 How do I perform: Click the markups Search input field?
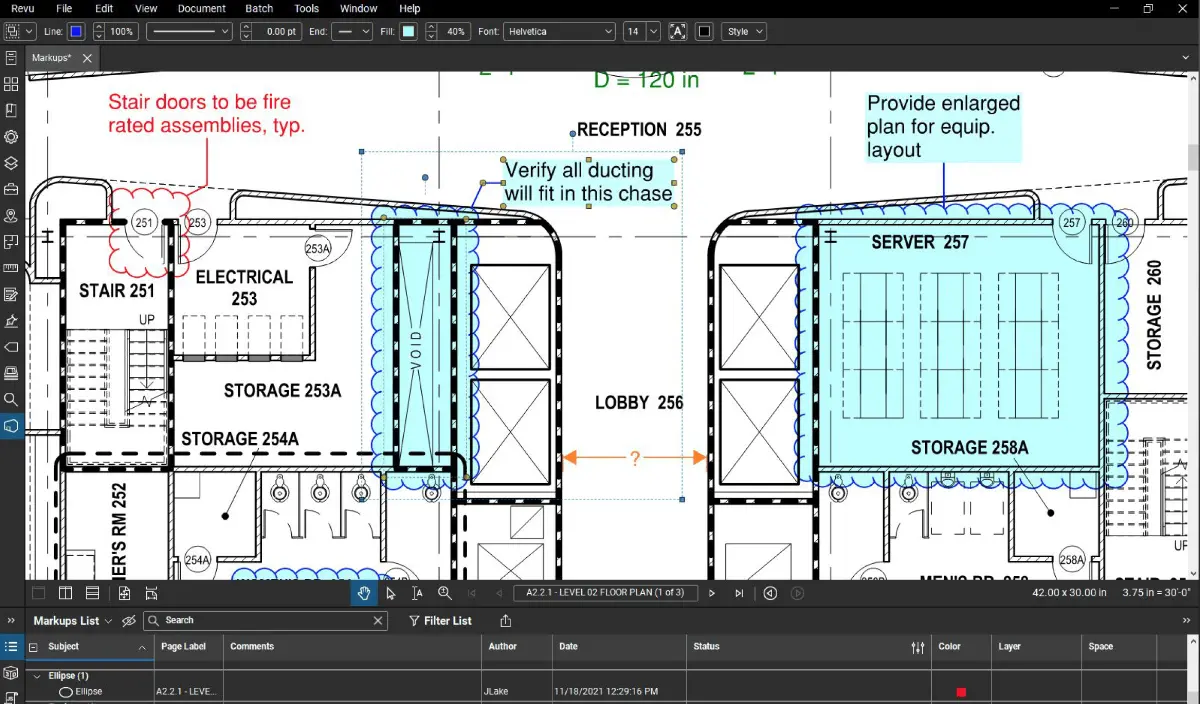266,621
